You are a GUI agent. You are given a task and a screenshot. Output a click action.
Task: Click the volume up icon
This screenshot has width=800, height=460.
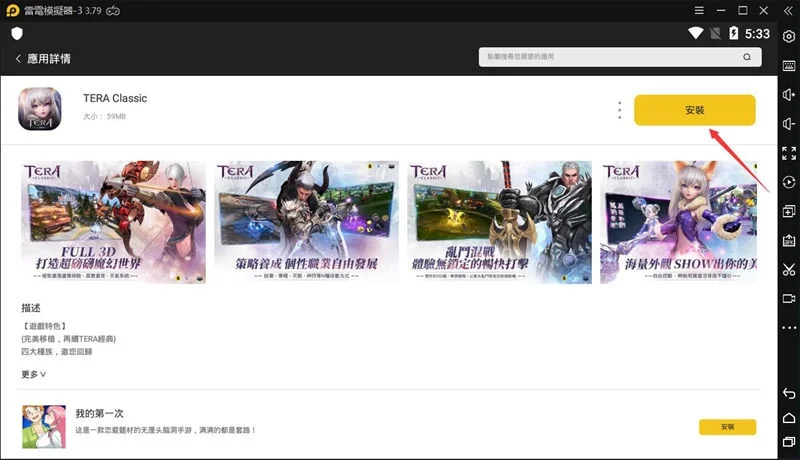tap(789, 95)
